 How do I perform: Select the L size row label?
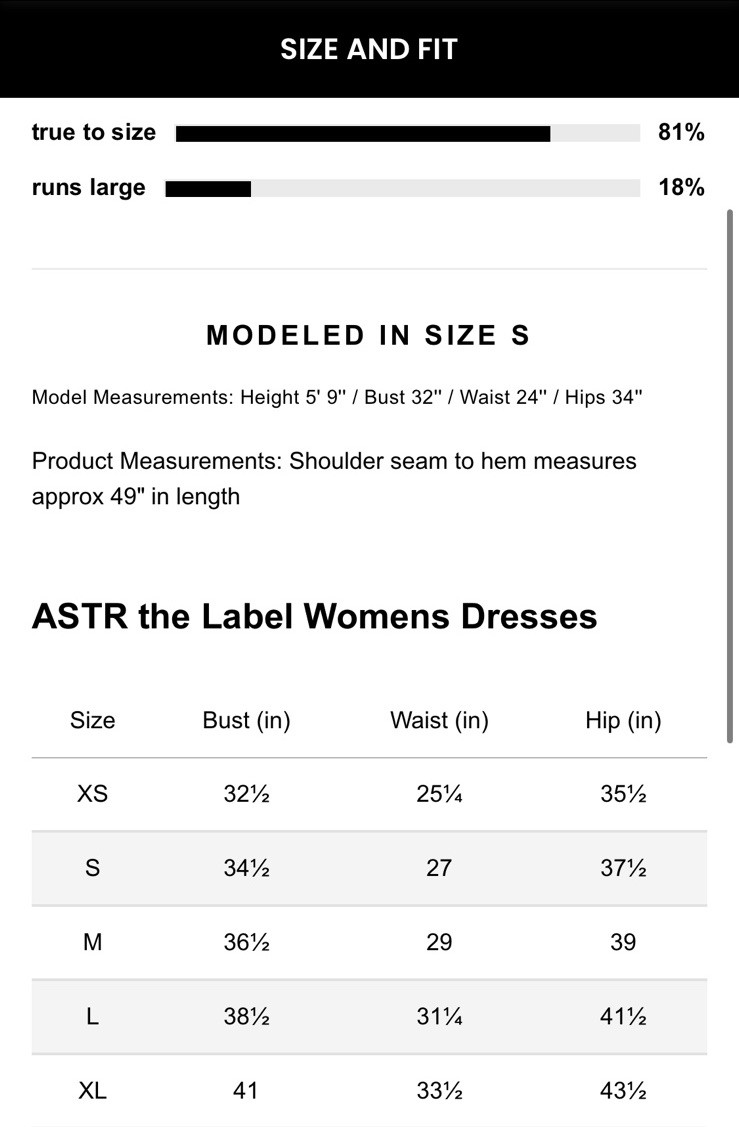pos(92,1016)
